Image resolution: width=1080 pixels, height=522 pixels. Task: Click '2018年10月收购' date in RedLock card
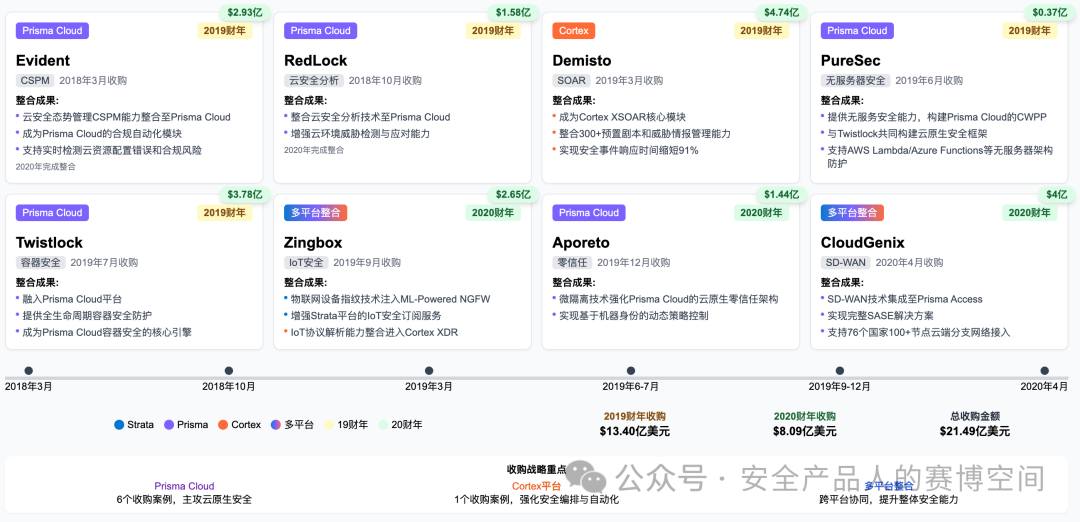click(383, 81)
